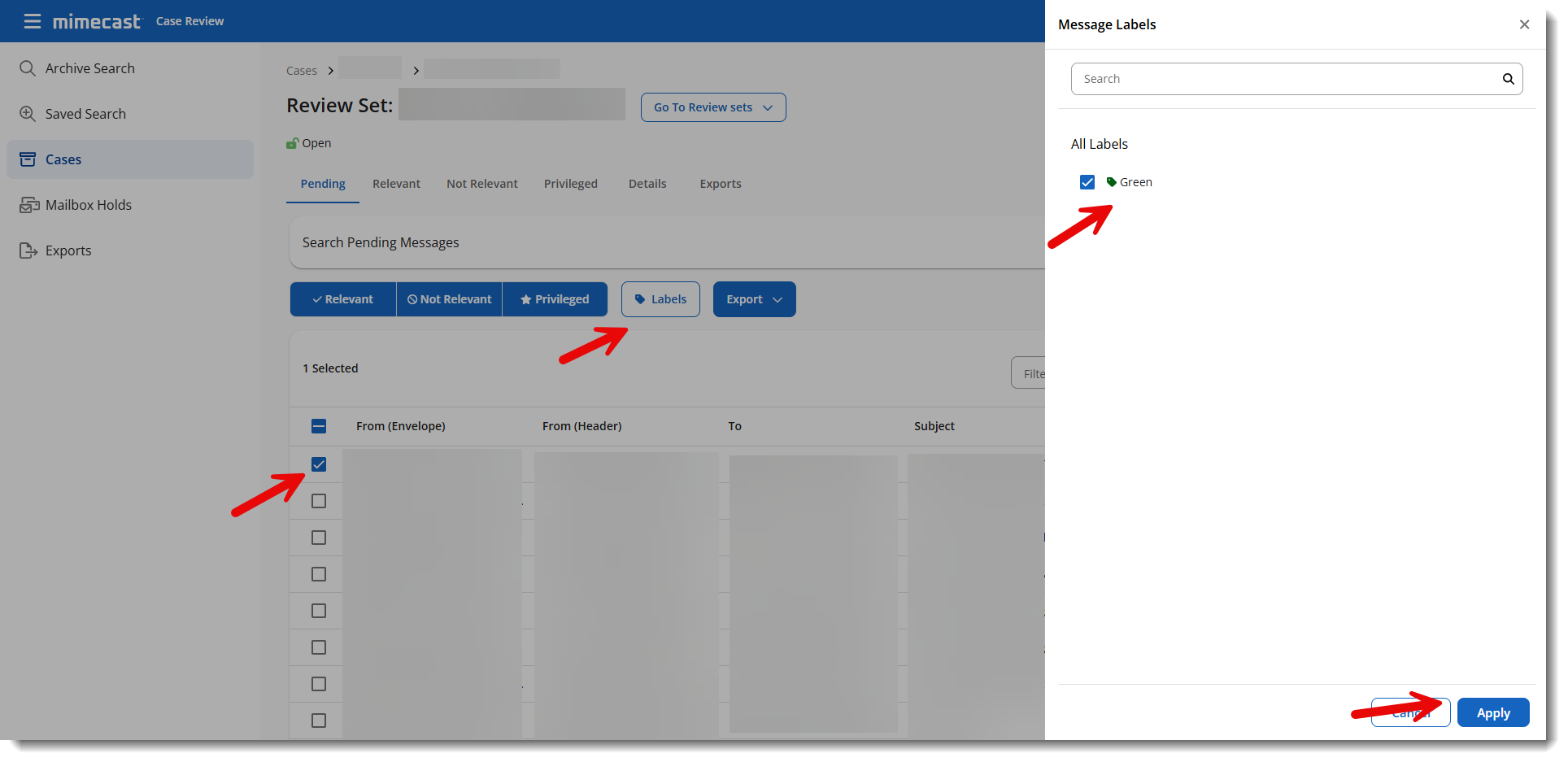Image resolution: width=1568 pixels, height=762 pixels.
Task: Click the Archive Search magnifier icon
Action: click(x=28, y=68)
